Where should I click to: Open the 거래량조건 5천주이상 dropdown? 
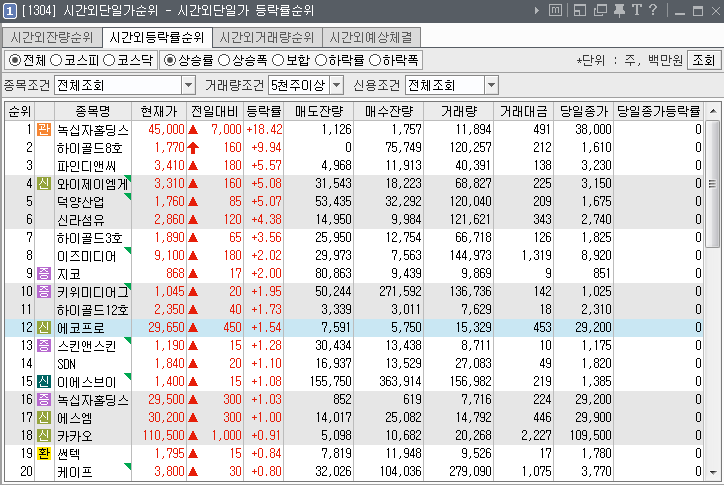(337, 85)
